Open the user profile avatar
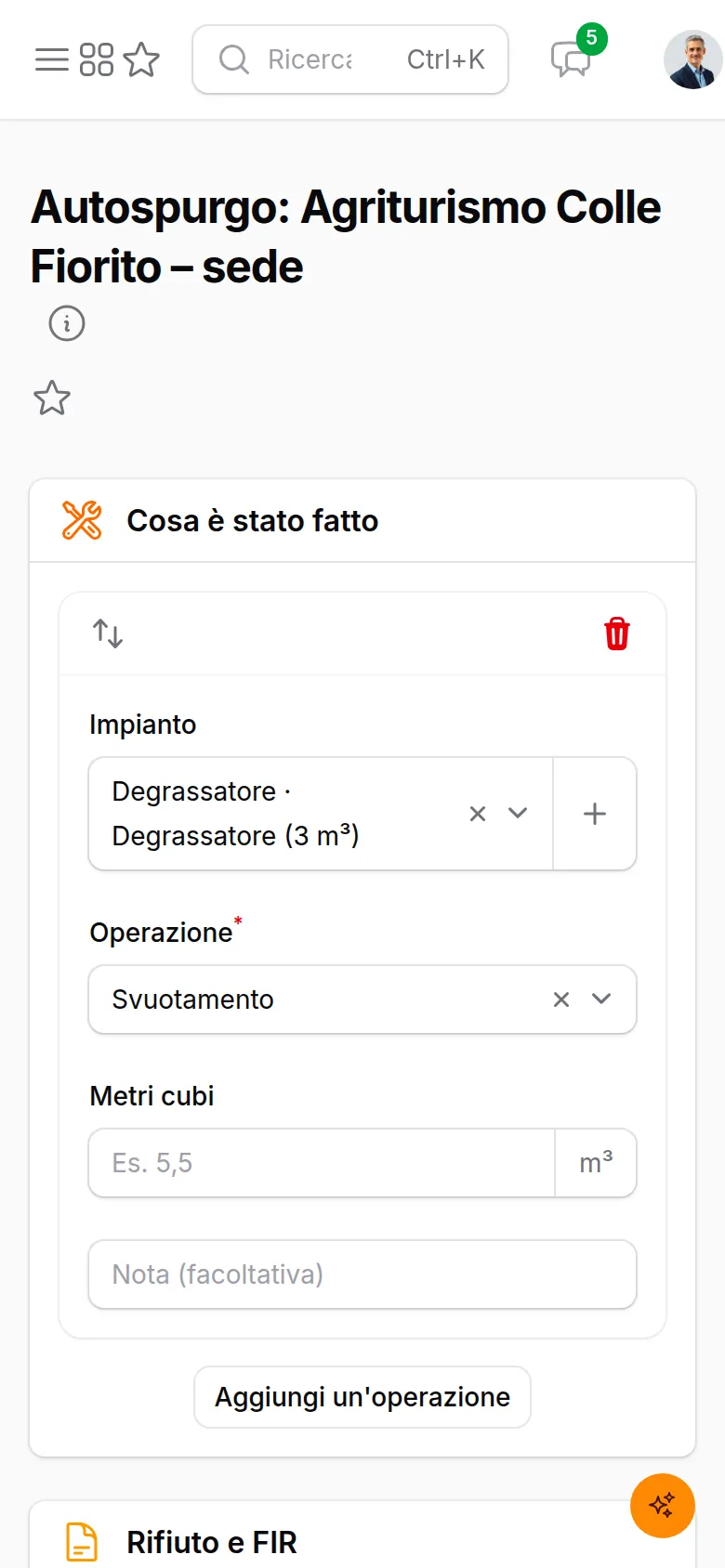This screenshot has height=1568, width=725. coord(692,59)
